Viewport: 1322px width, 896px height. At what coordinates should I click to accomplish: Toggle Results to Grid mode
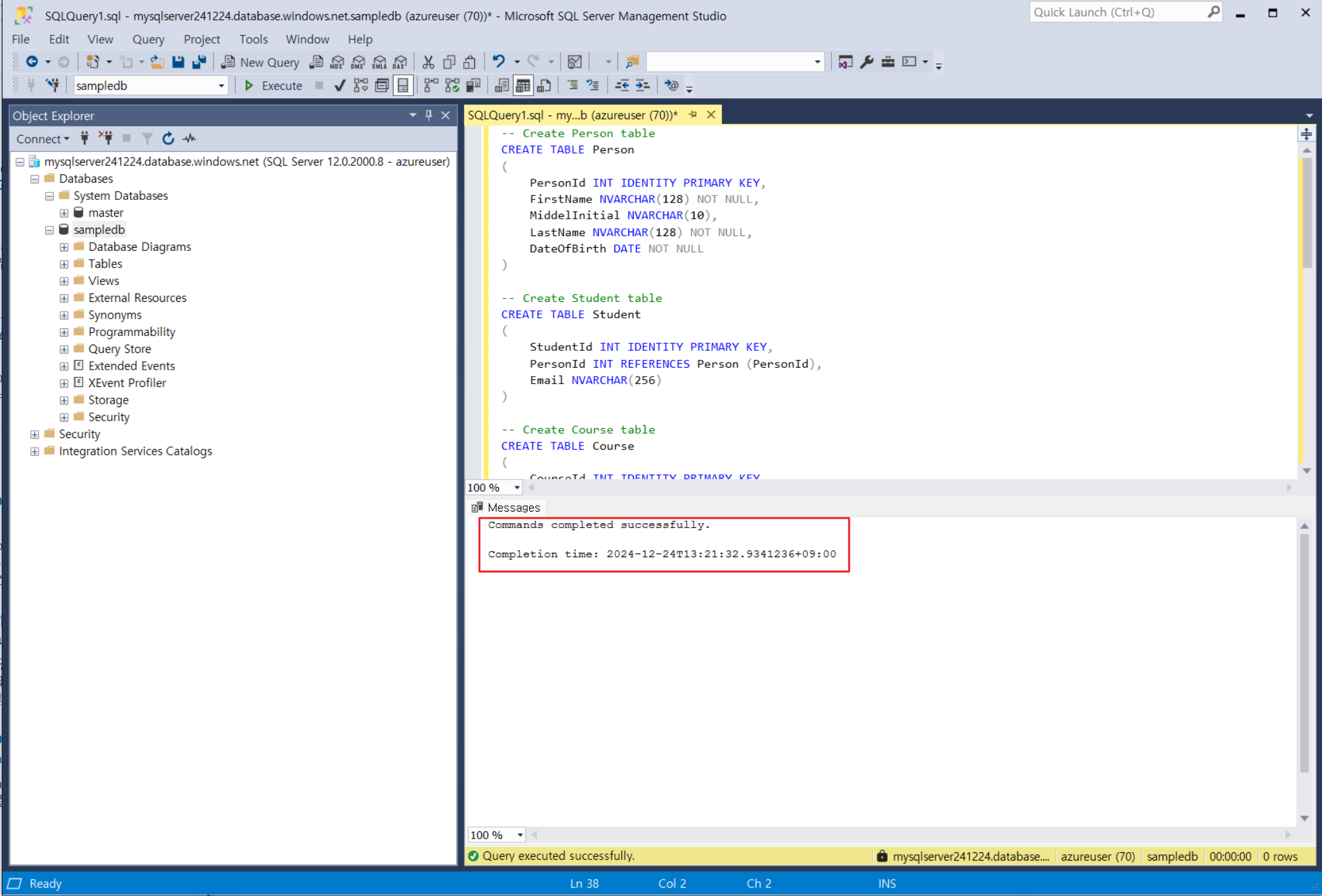523,85
